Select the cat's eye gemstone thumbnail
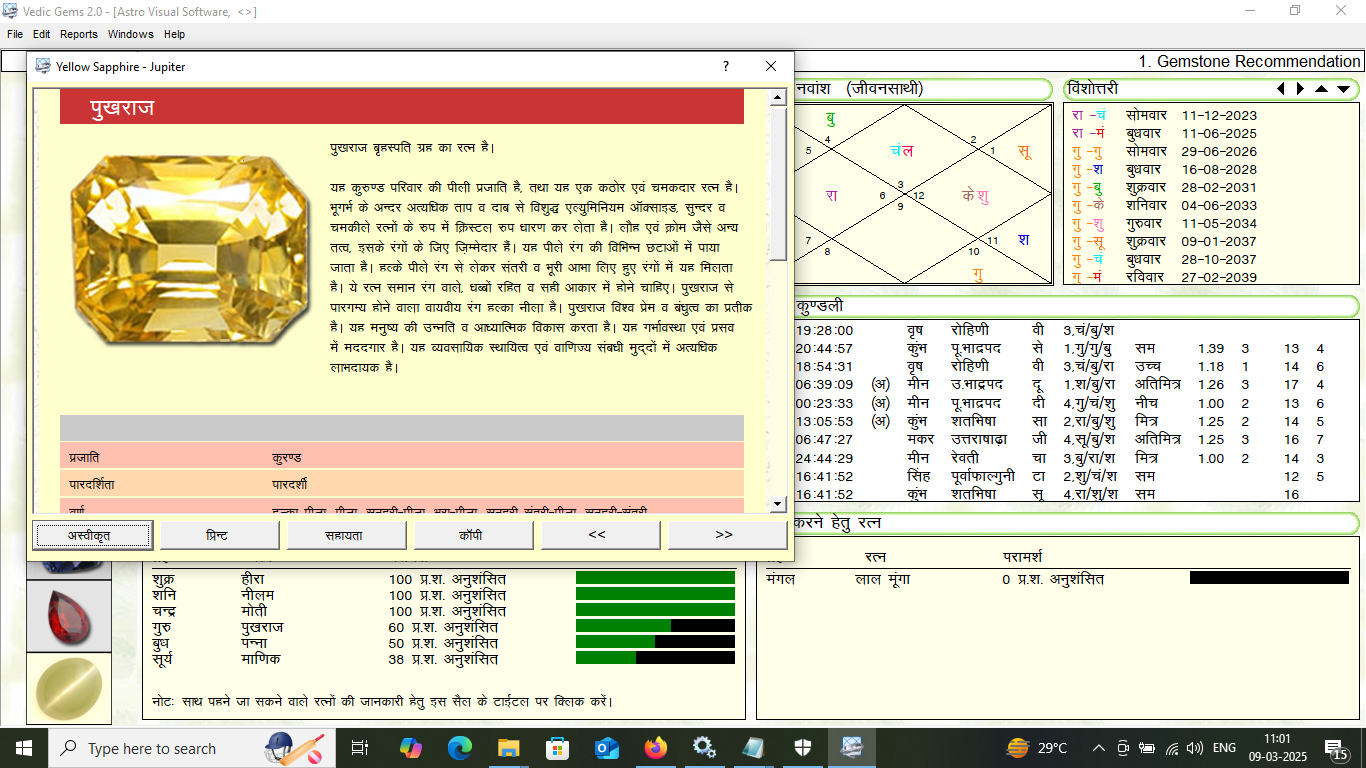1366x768 pixels. pos(69,688)
